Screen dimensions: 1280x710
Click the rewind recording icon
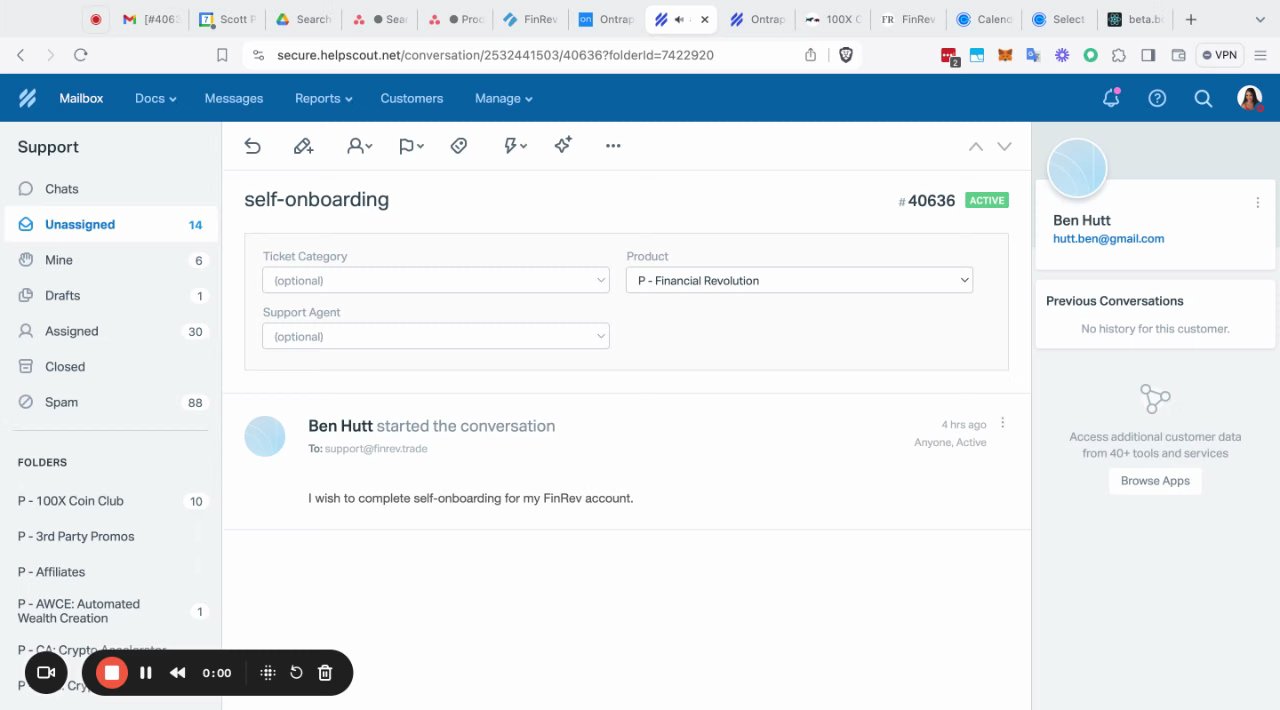178,673
